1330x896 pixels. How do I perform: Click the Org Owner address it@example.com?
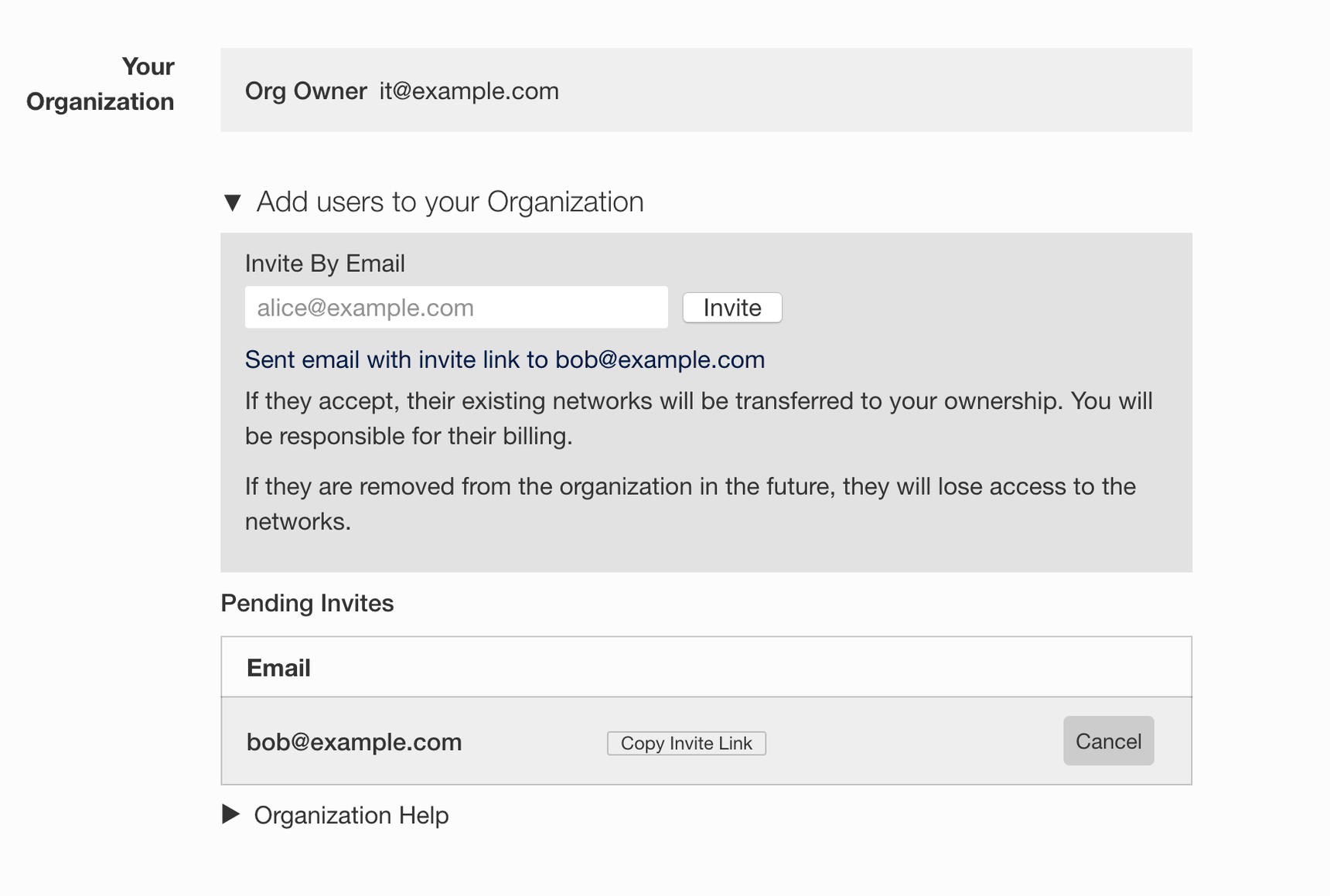tap(468, 90)
